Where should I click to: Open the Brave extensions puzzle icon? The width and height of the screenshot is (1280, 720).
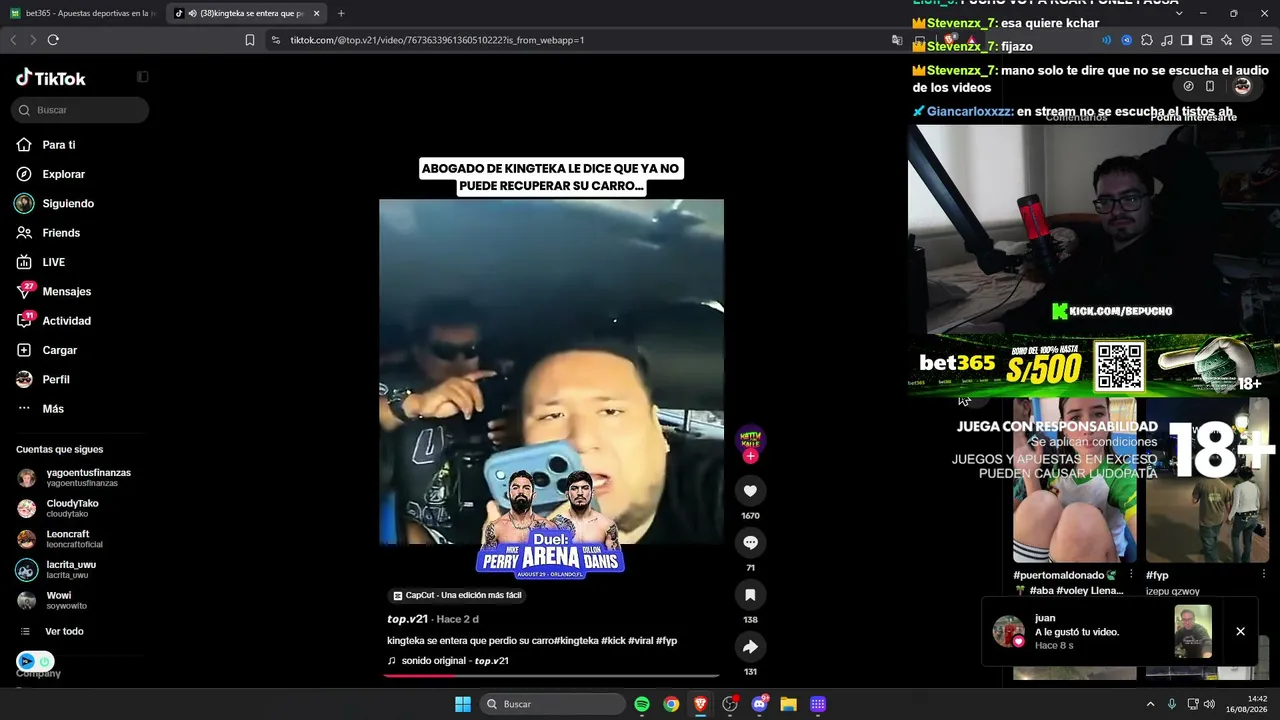point(1146,40)
